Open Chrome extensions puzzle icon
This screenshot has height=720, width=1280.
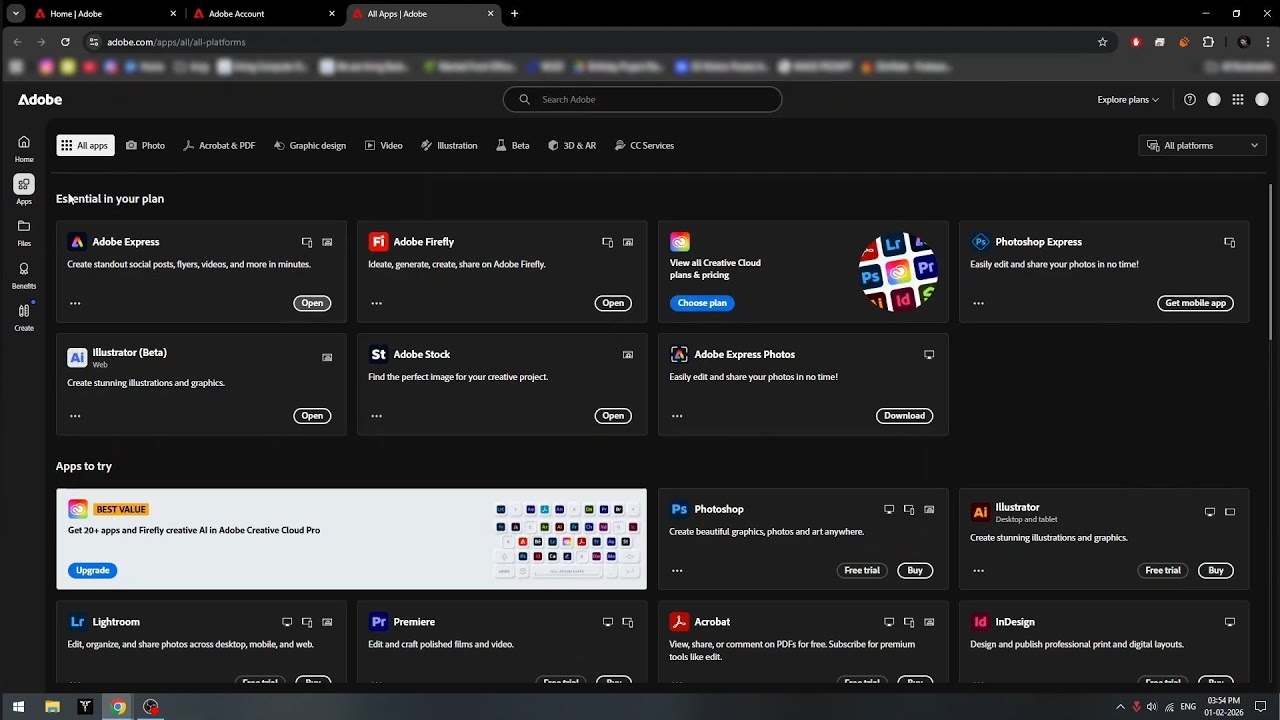[1208, 42]
